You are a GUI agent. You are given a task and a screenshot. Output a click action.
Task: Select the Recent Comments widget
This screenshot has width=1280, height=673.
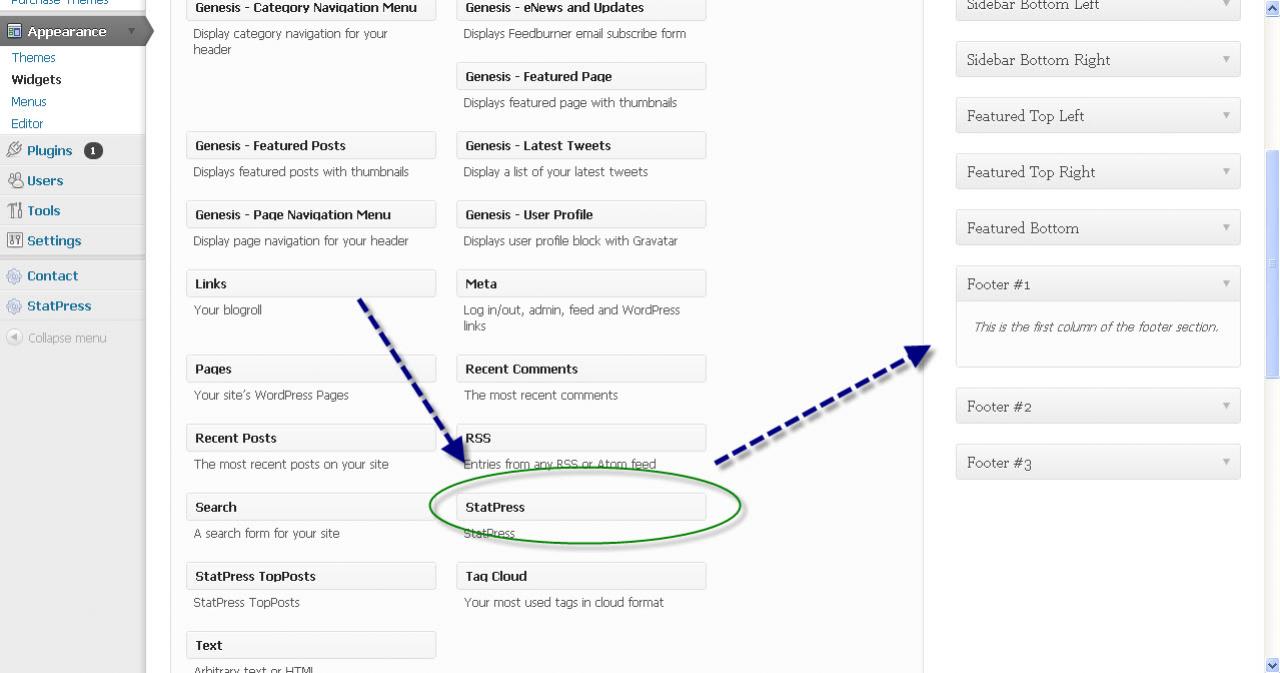pyautogui.click(x=581, y=368)
